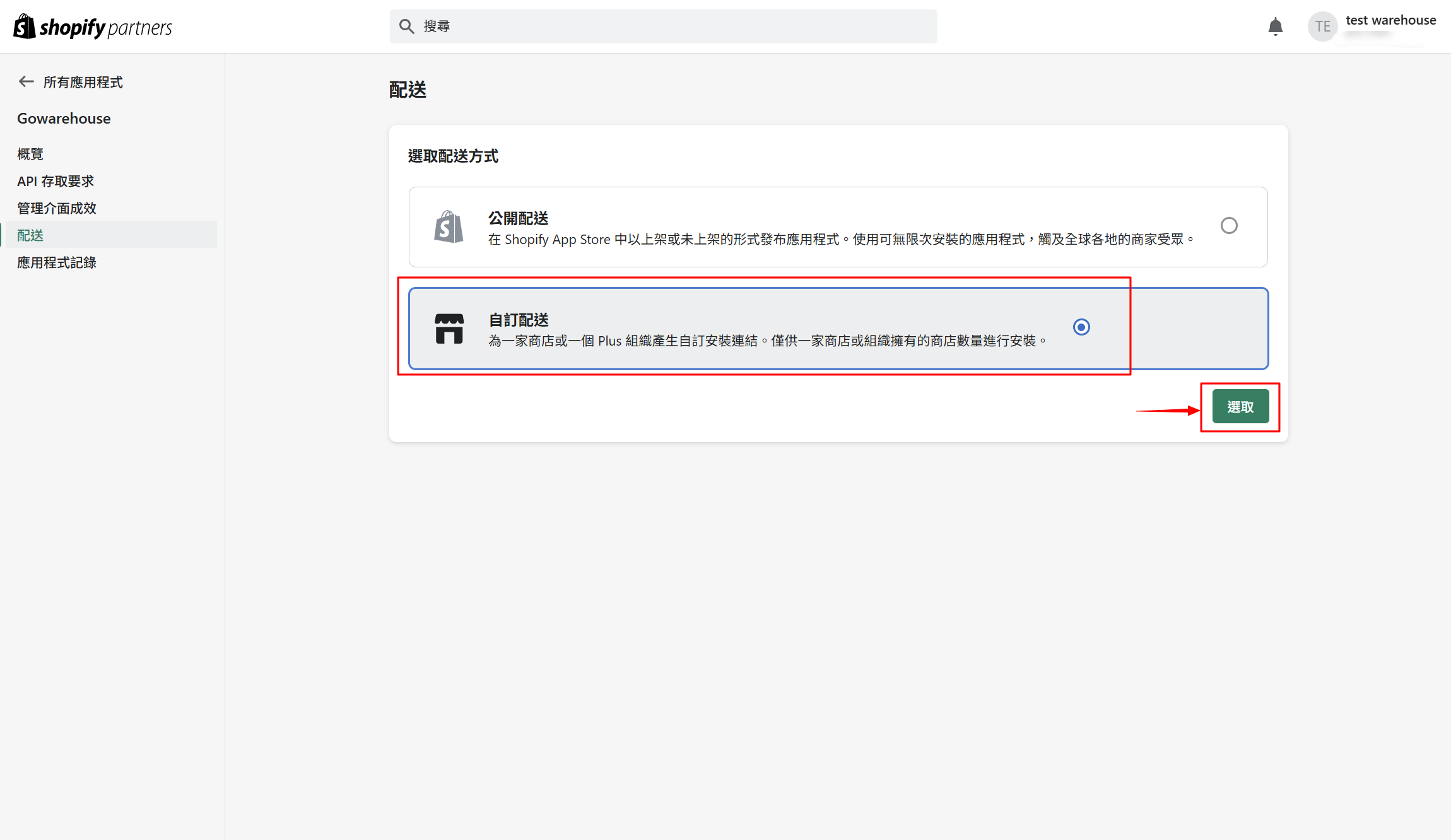Viewport: 1451px width, 840px height.
Task: Go to the 管理介面成效 page
Action: [57, 208]
